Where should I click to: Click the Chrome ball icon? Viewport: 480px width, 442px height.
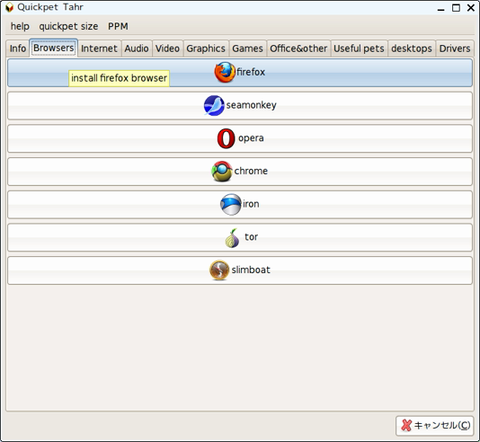click(x=222, y=171)
